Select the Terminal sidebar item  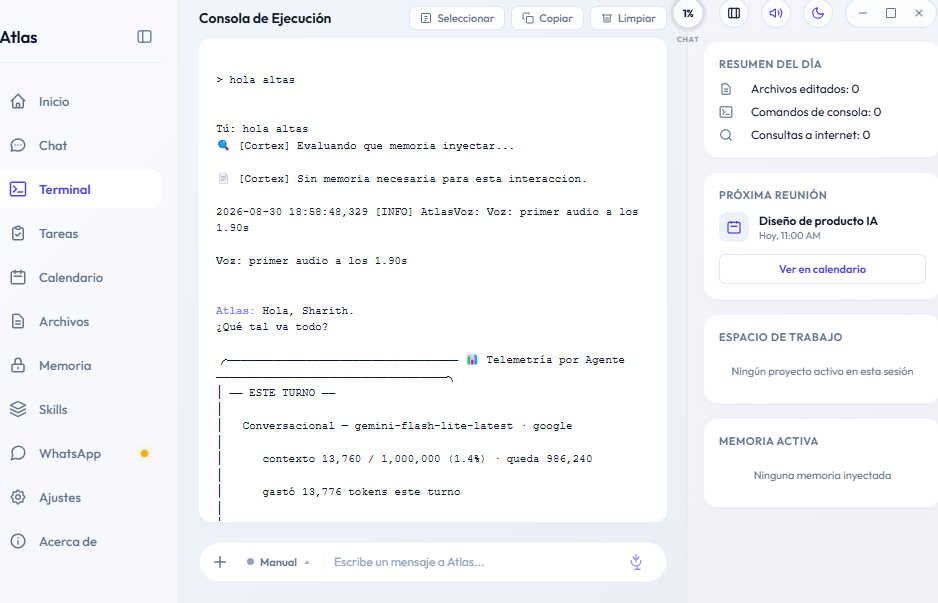(81, 190)
